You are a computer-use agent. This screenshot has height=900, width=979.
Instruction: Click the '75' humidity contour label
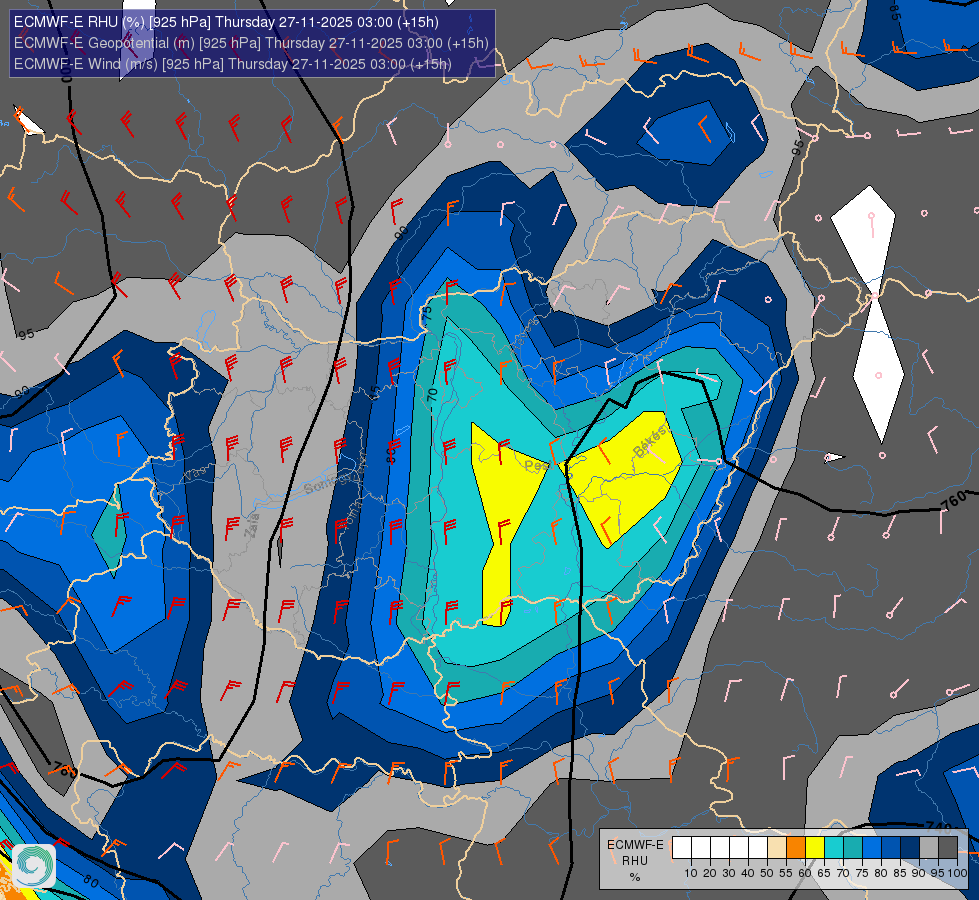[427, 313]
